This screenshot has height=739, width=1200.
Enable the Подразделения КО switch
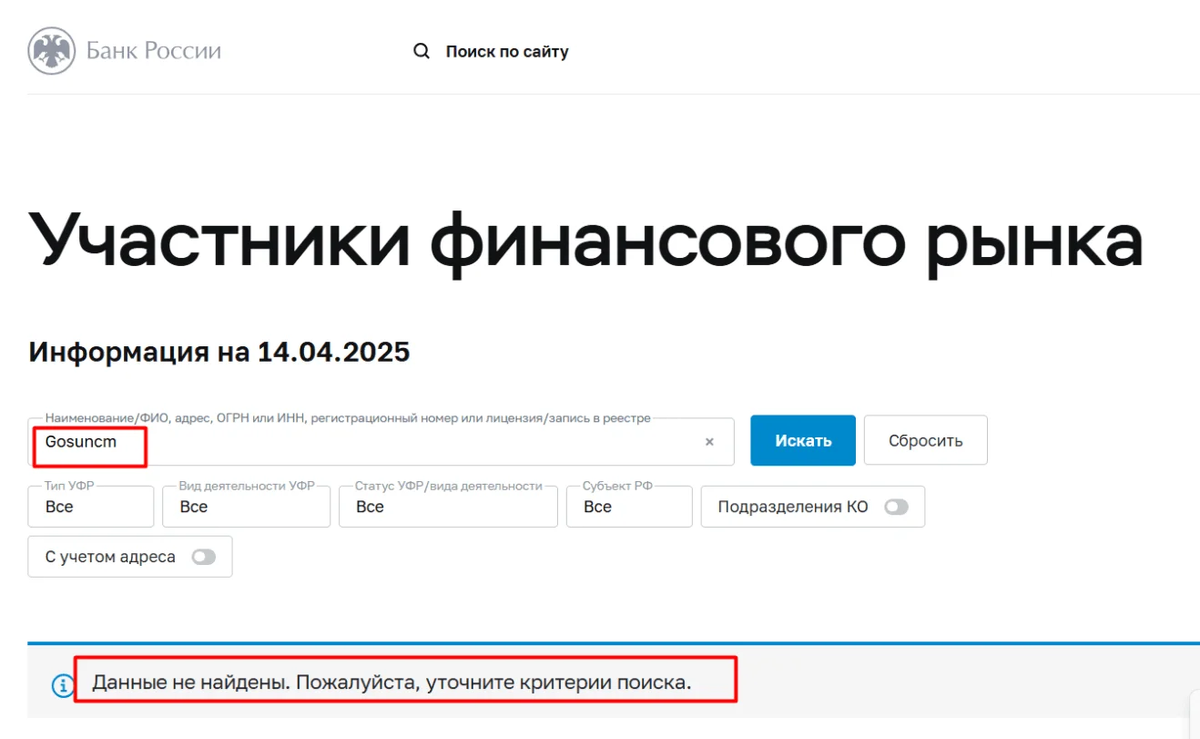coord(897,507)
